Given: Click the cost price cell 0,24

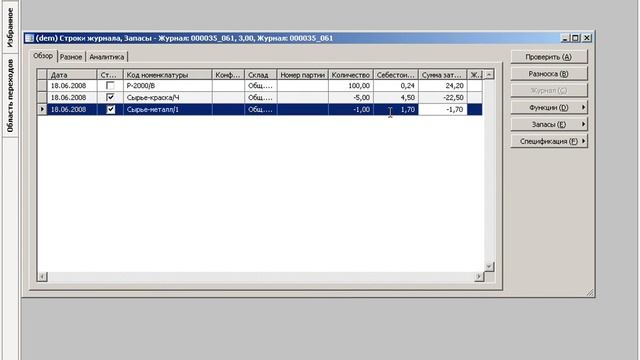Looking at the screenshot, I should click(396, 86).
